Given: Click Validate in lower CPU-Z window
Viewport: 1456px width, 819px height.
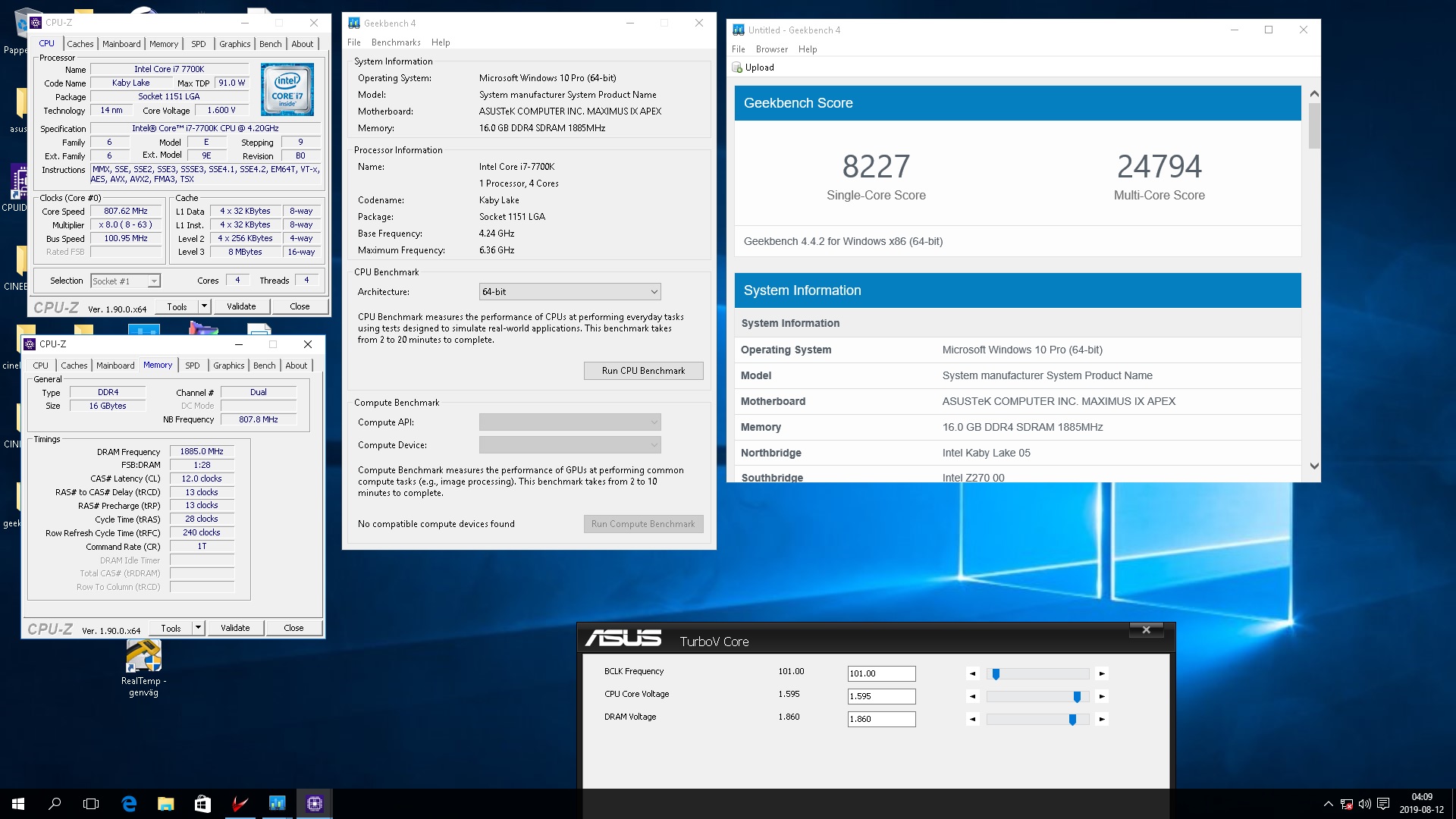Looking at the screenshot, I should (x=235, y=628).
